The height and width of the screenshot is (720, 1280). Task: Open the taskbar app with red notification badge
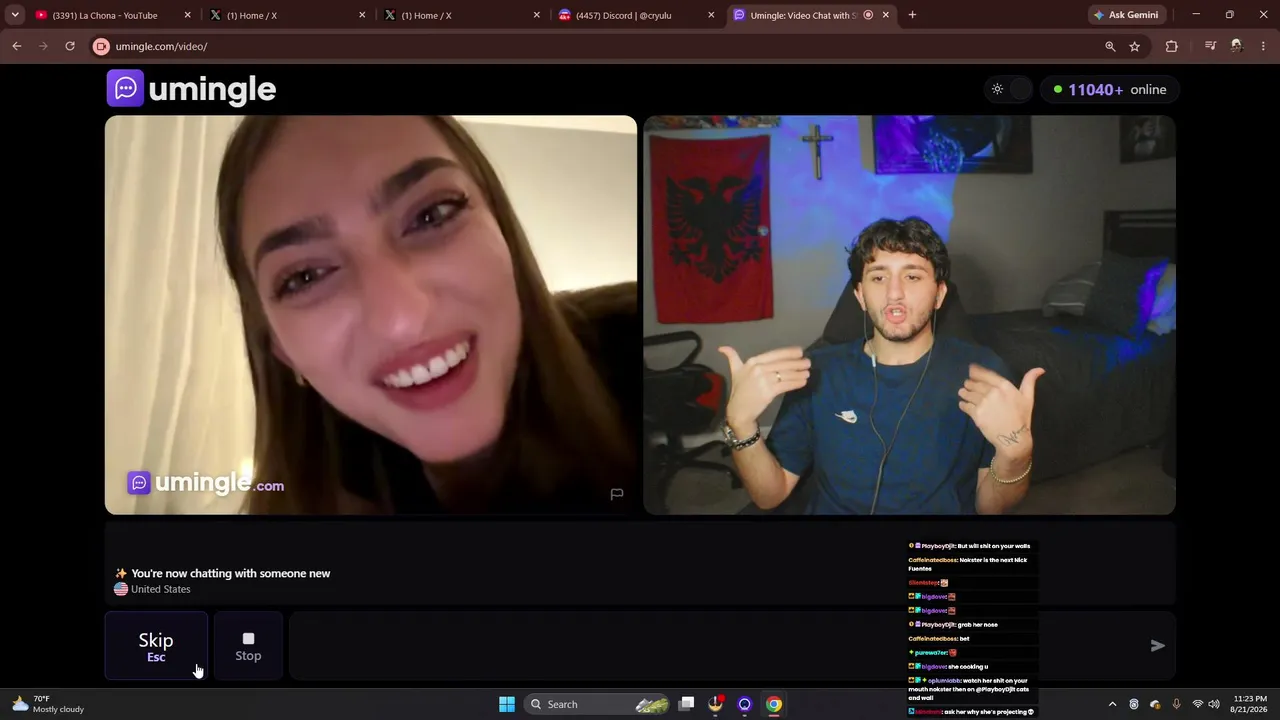[716, 704]
